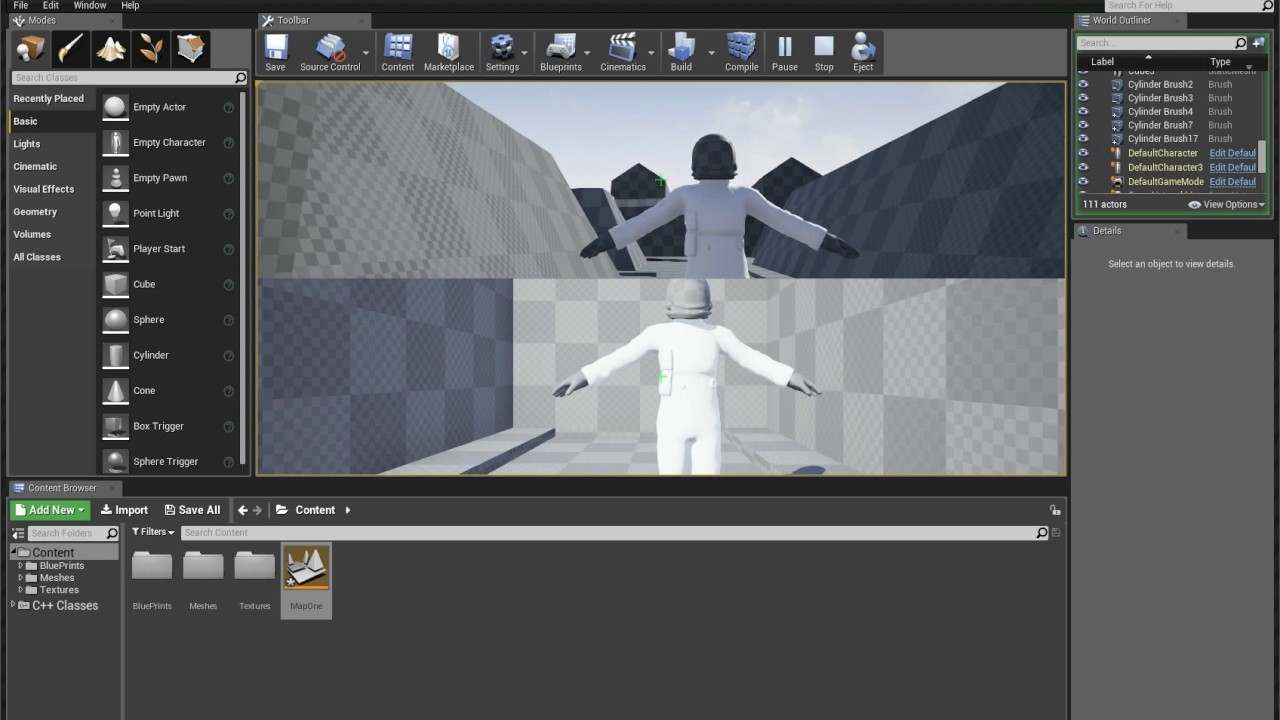This screenshot has width=1280, height=720.
Task: Open the Help menu
Action: click(x=130, y=6)
